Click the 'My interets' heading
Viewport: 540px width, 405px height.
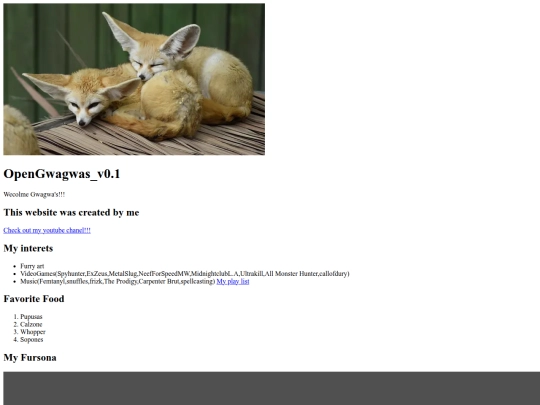(x=28, y=248)
